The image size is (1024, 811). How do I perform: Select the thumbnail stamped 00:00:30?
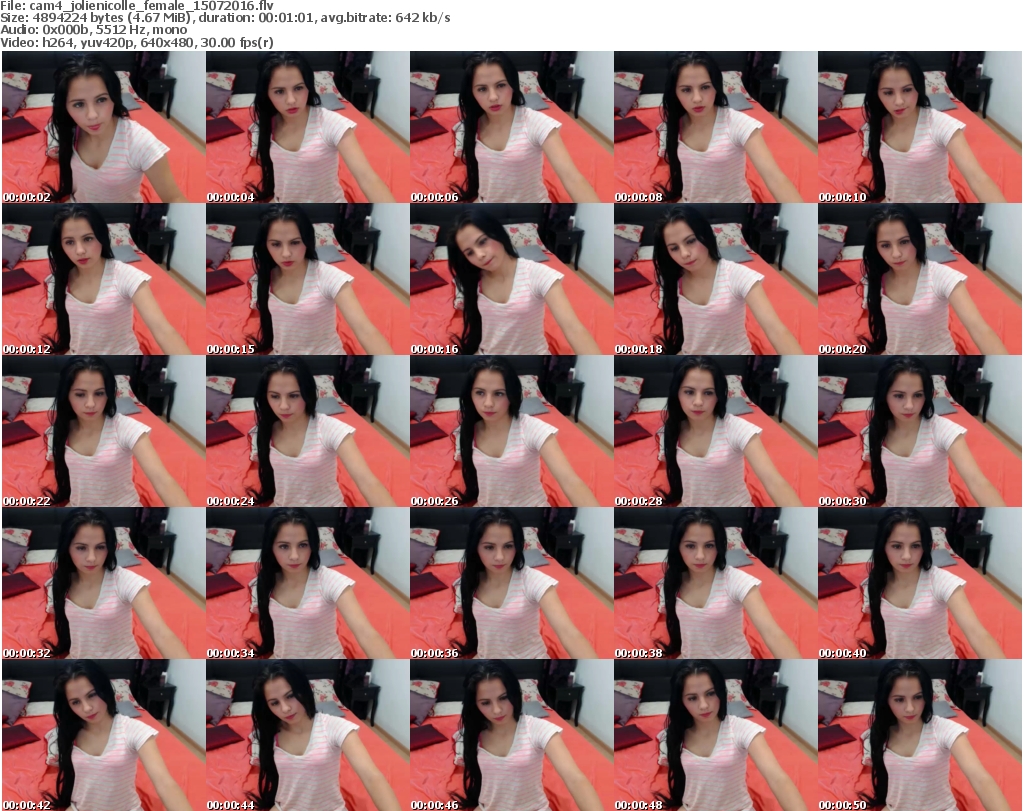point(920,432)
